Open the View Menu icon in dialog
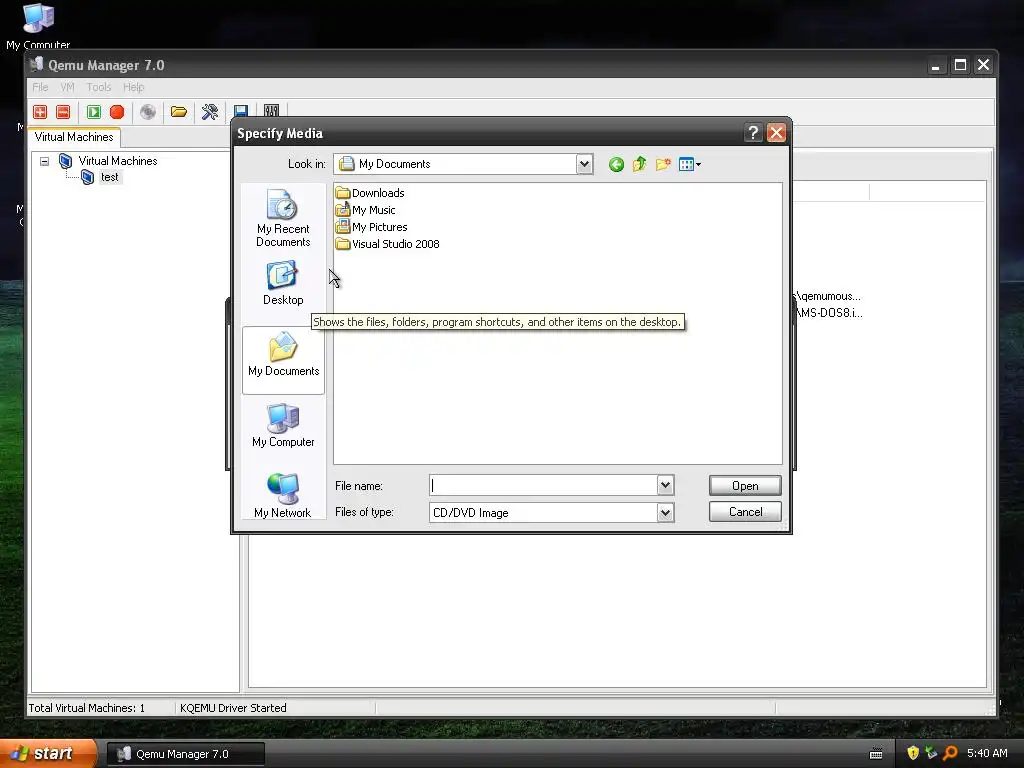 690,165
